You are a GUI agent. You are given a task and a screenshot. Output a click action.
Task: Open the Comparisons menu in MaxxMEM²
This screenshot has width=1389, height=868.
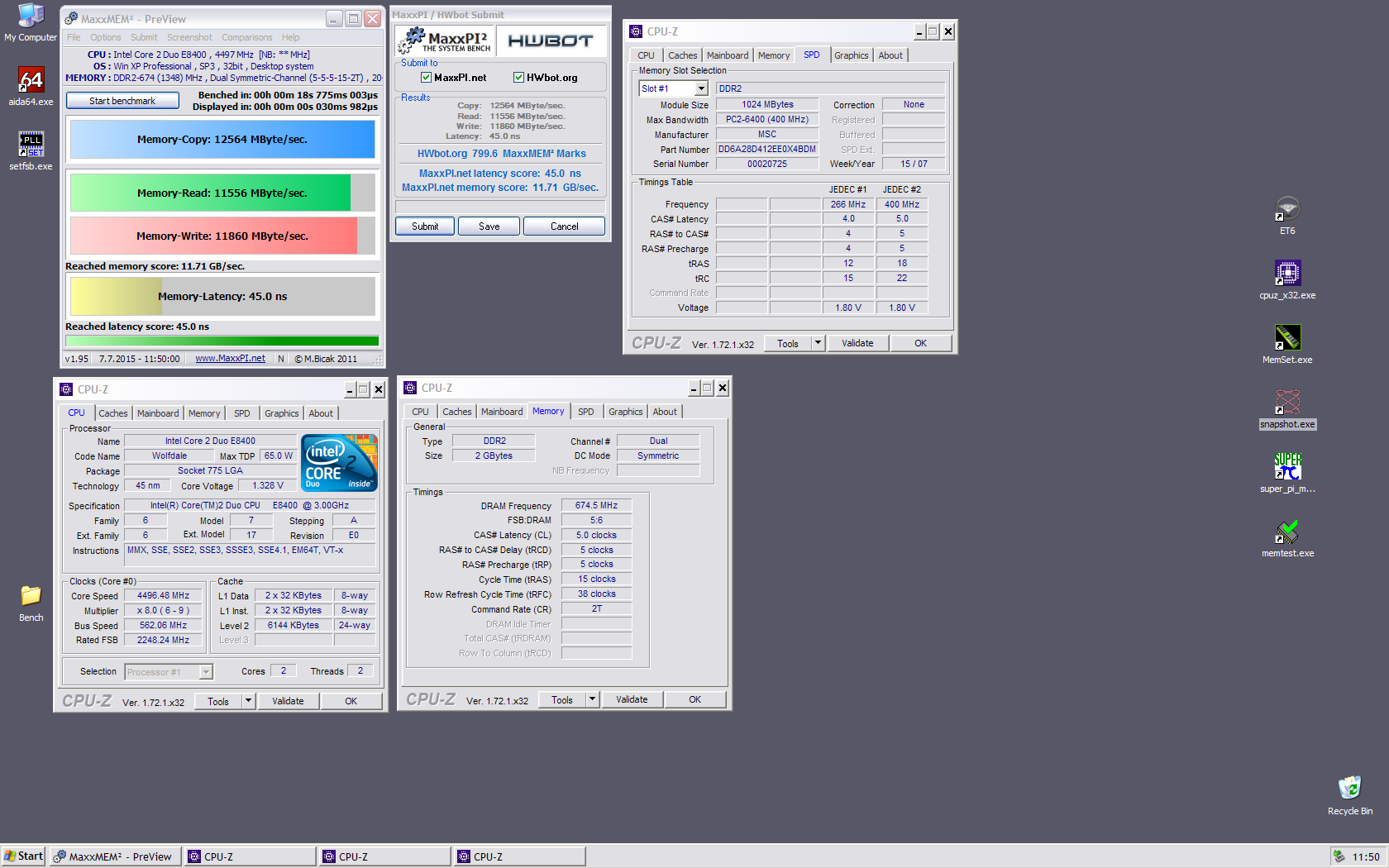(x=246, y=37)
